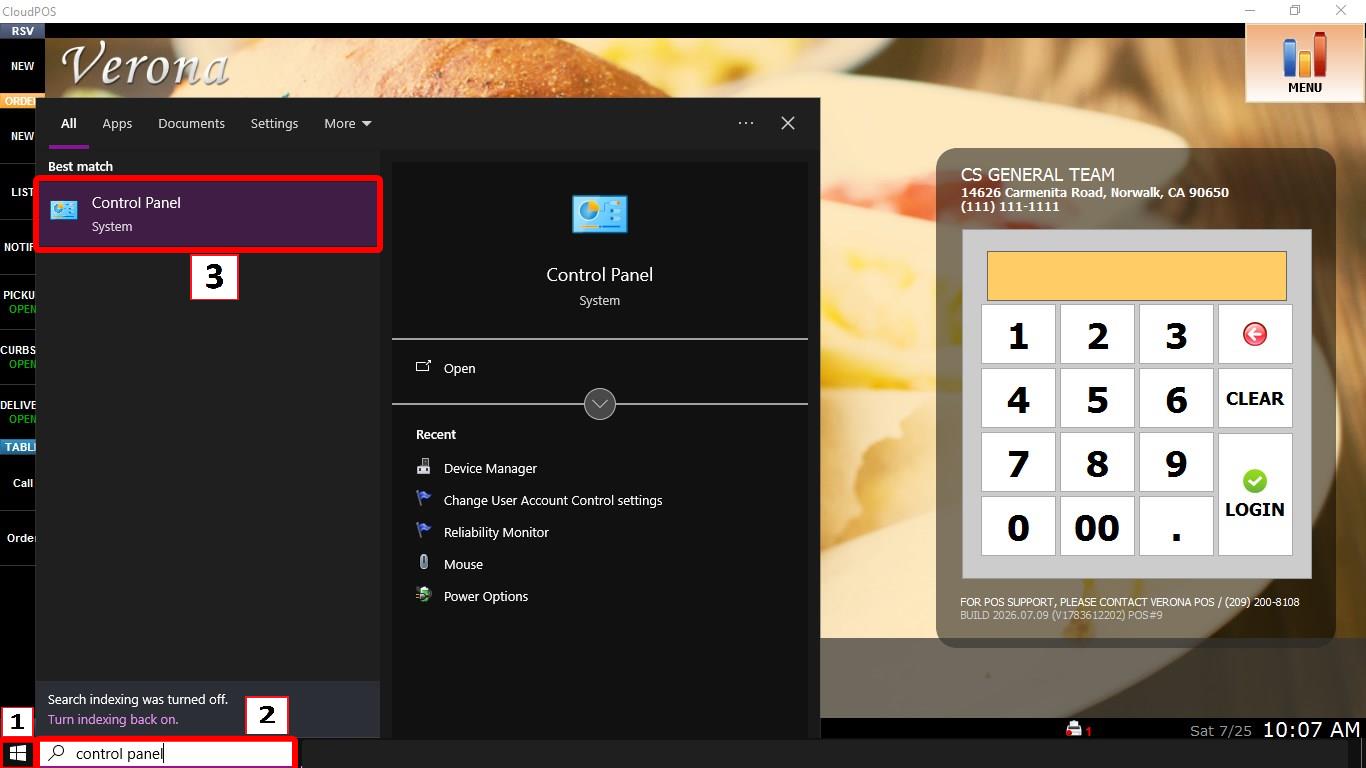Click the CS GENERAL TEAM store name
1366x768 pixels.
(x=1037, y=174)
